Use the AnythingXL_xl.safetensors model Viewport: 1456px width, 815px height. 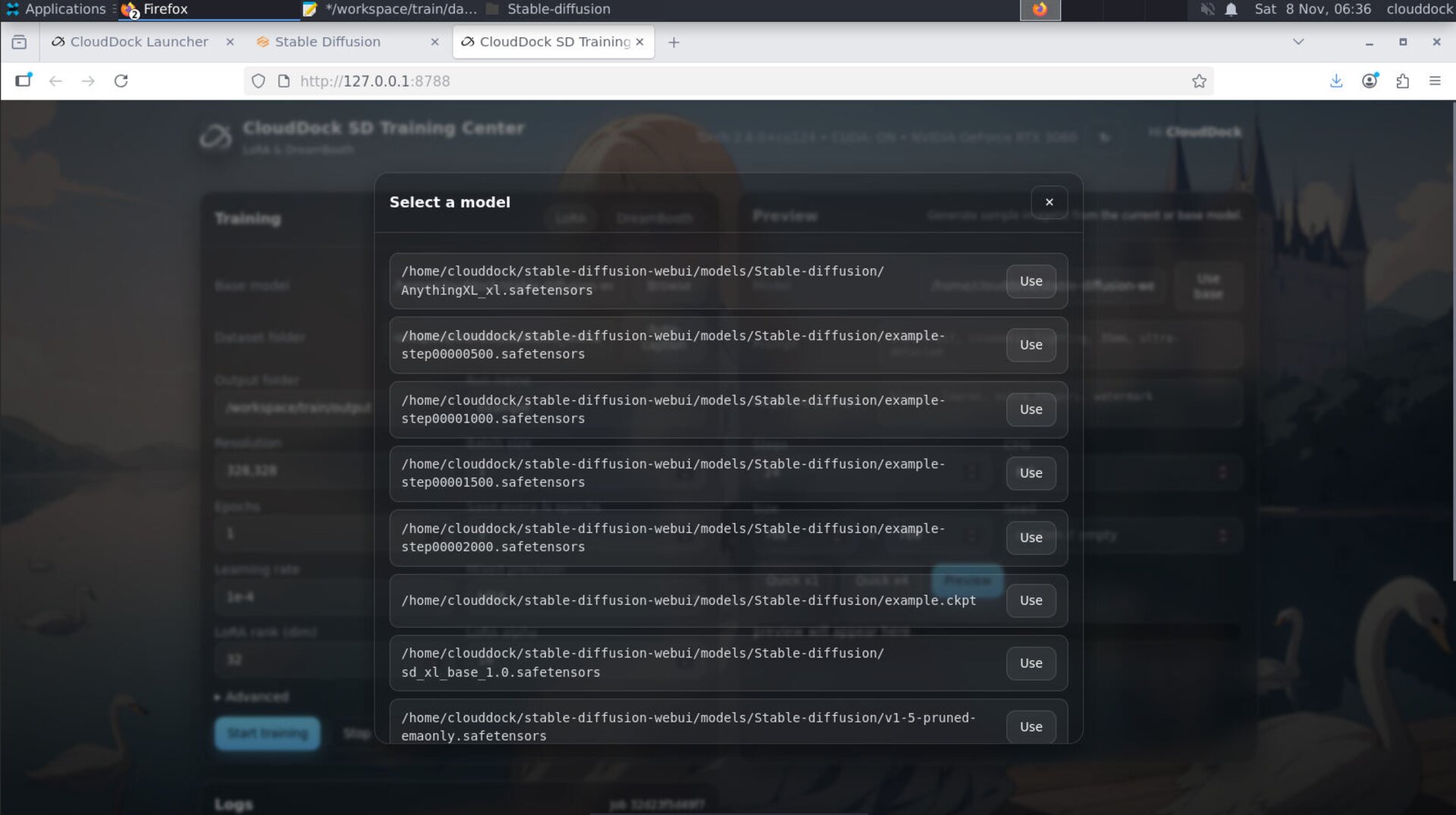click(x=1030, y=281)
